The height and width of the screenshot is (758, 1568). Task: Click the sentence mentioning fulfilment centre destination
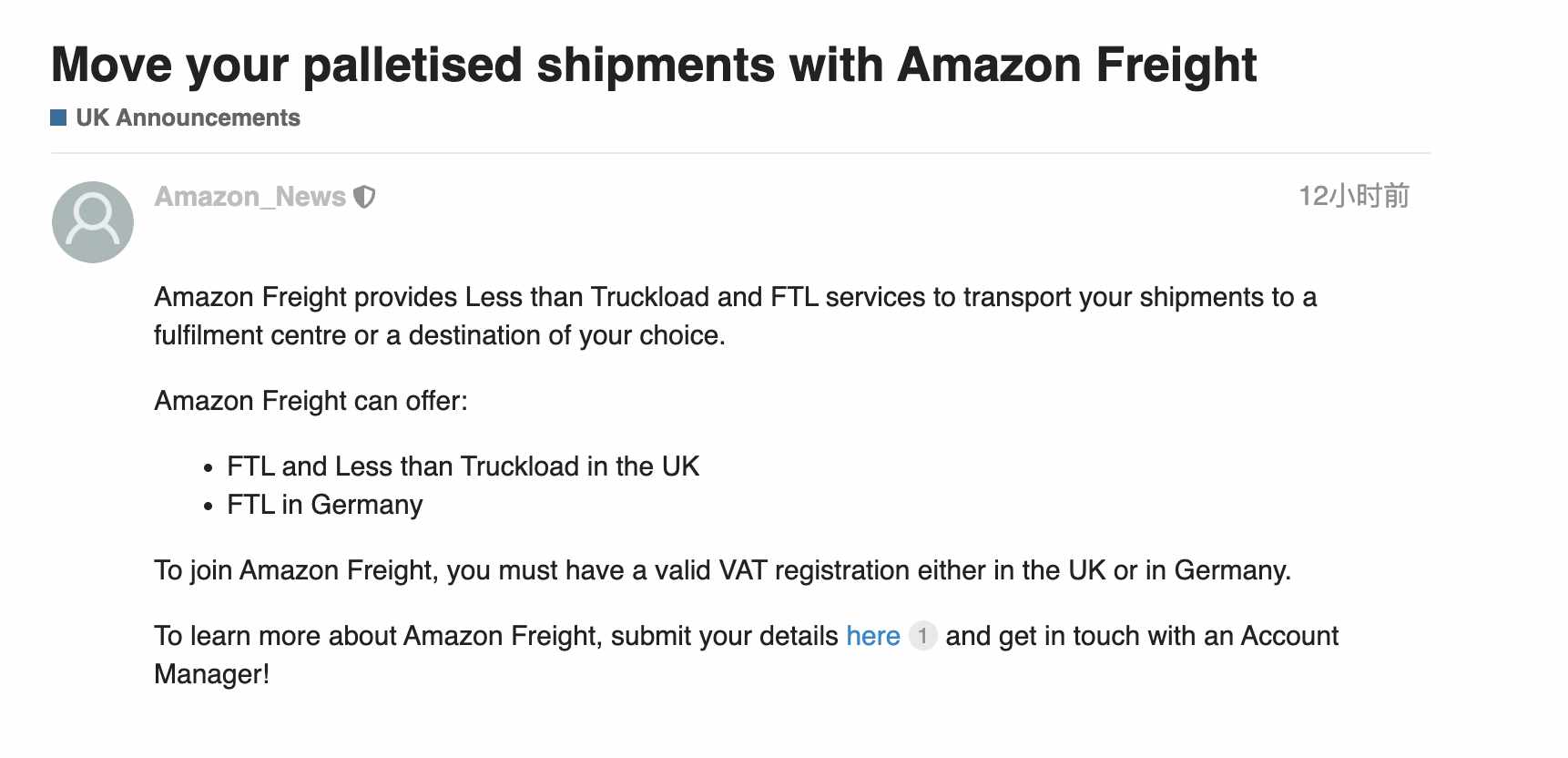735,316
